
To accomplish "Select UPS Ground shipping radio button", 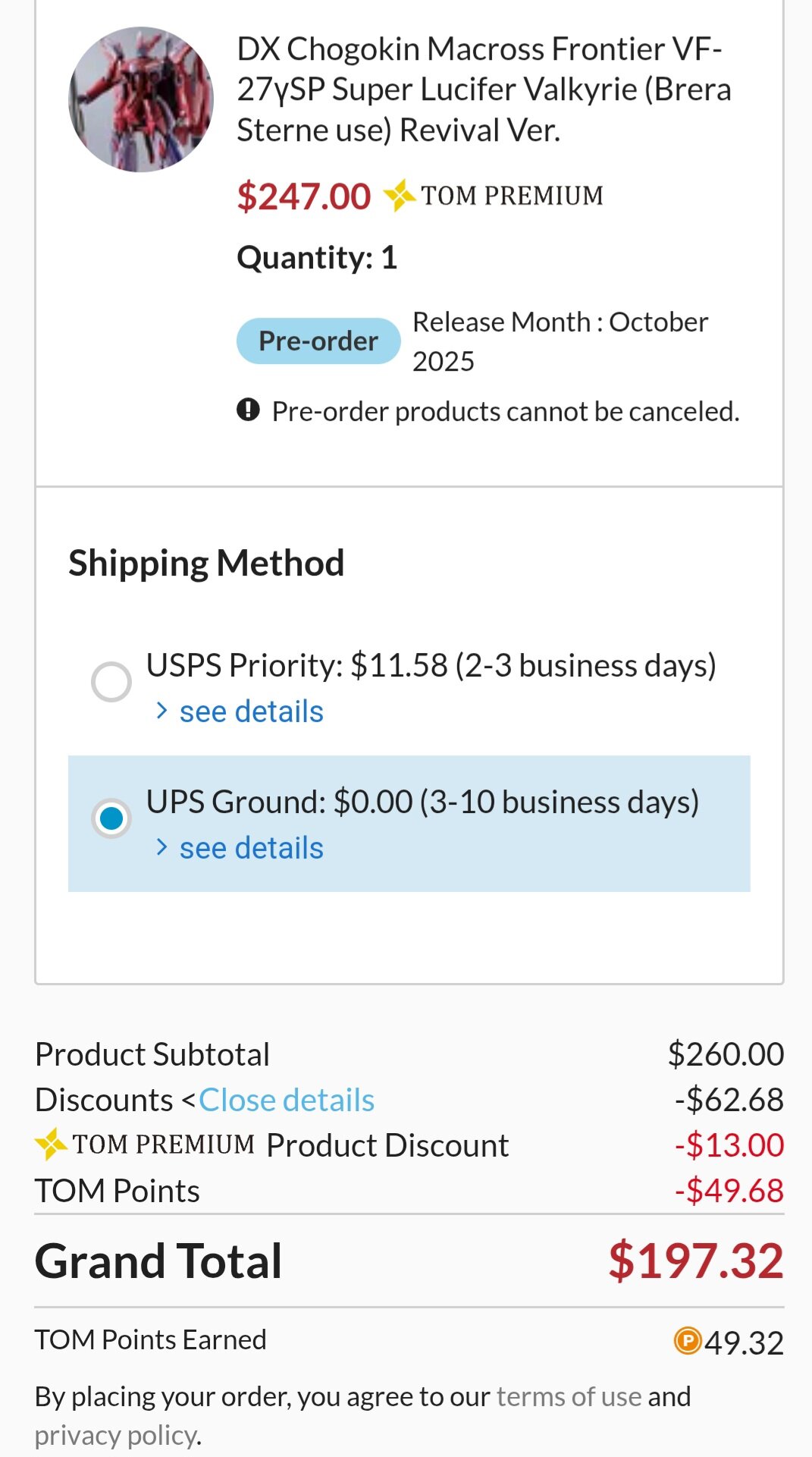I will pyautogui.click(x=111, y=818).
